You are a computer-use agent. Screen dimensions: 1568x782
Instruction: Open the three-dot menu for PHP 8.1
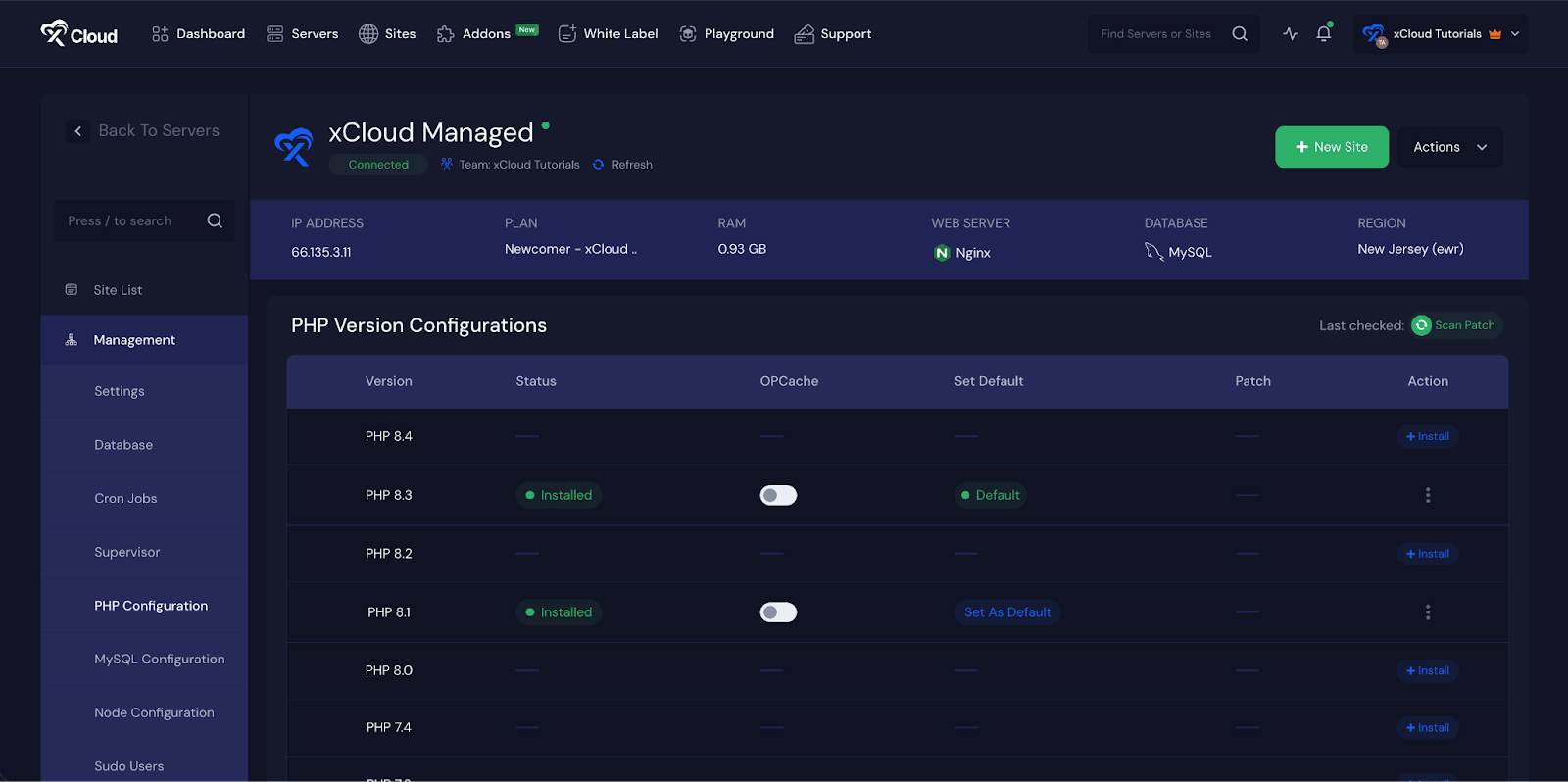point(1428,612)
